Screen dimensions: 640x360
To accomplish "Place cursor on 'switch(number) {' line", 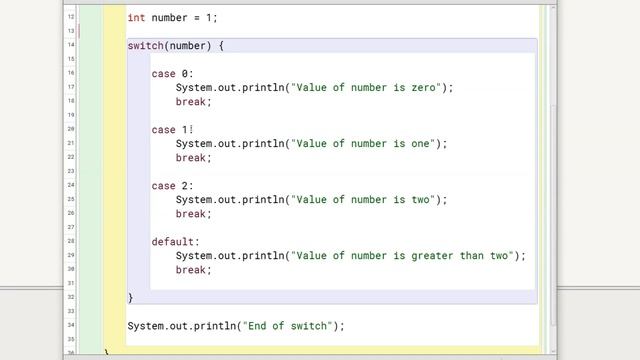I will (176, 46).
